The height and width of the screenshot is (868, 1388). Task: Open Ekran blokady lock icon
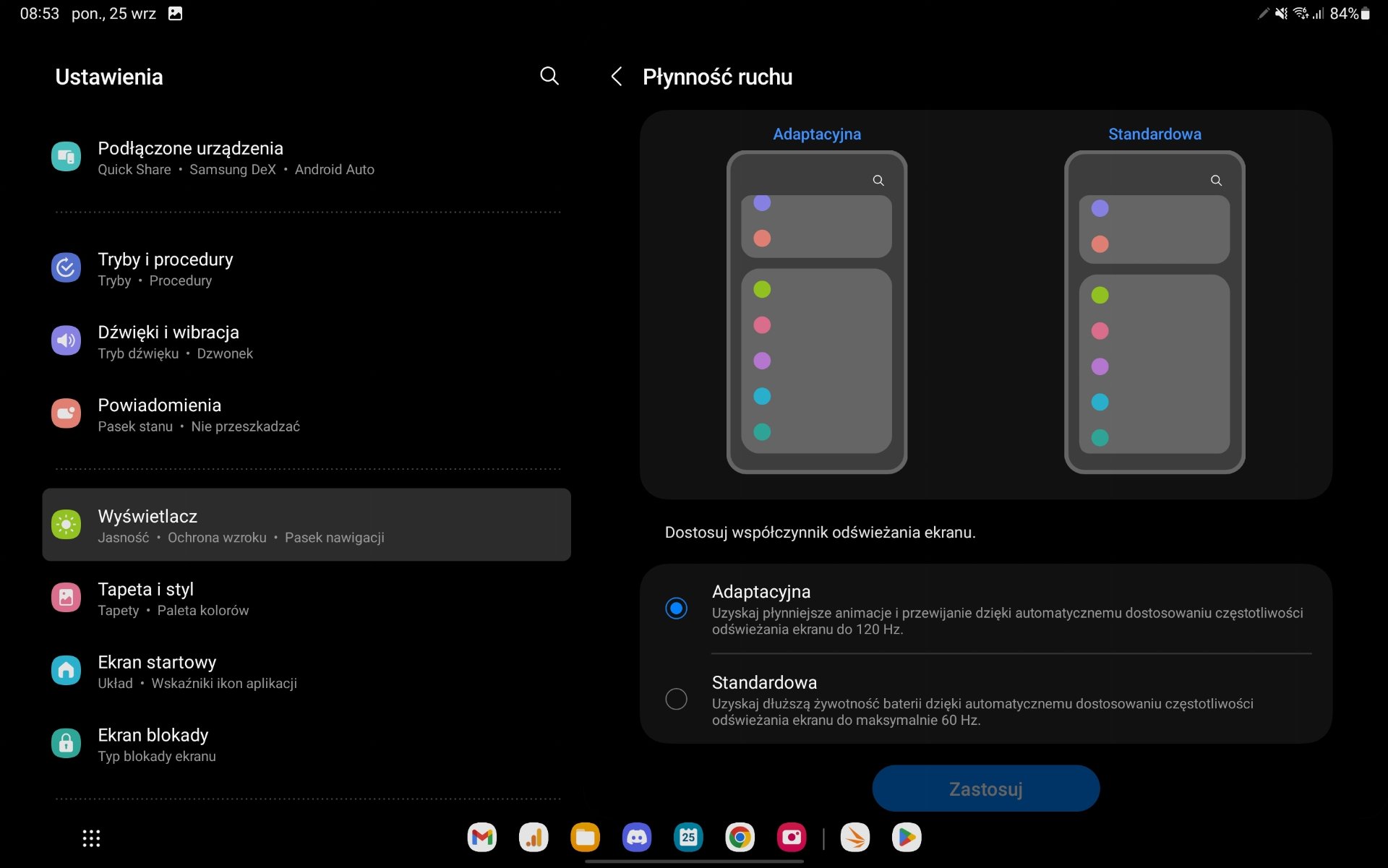(66, 744)
